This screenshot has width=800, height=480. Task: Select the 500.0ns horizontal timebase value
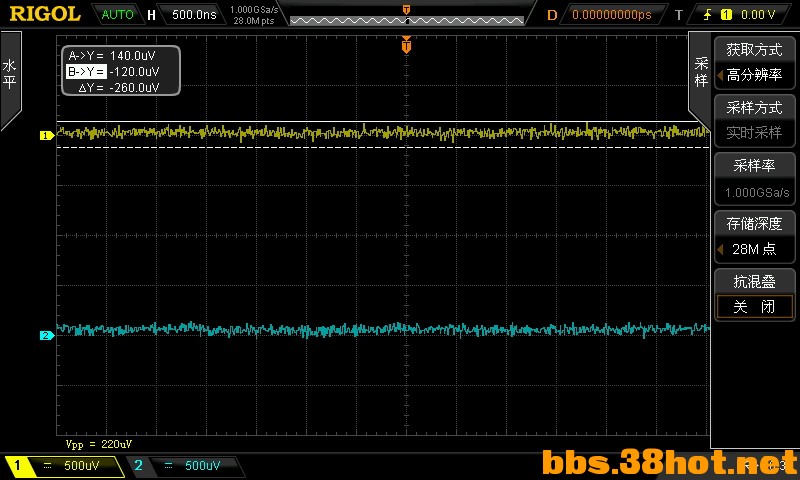pyautogui.click(x=194, y=14)
